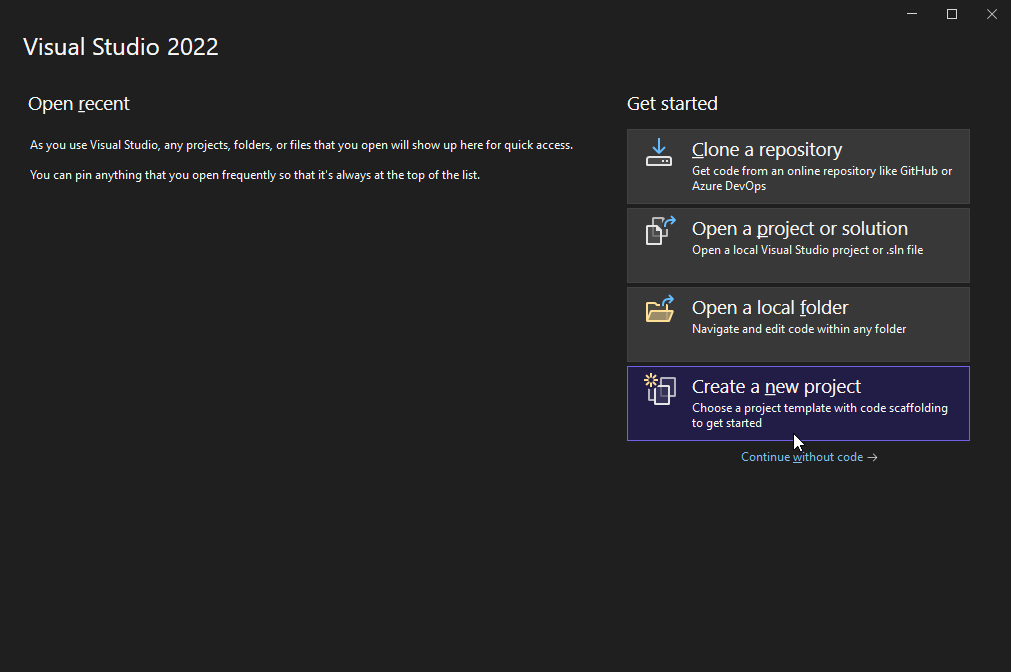
Task: Follow the Continue without code link
Action: click(x=809, y=457)
